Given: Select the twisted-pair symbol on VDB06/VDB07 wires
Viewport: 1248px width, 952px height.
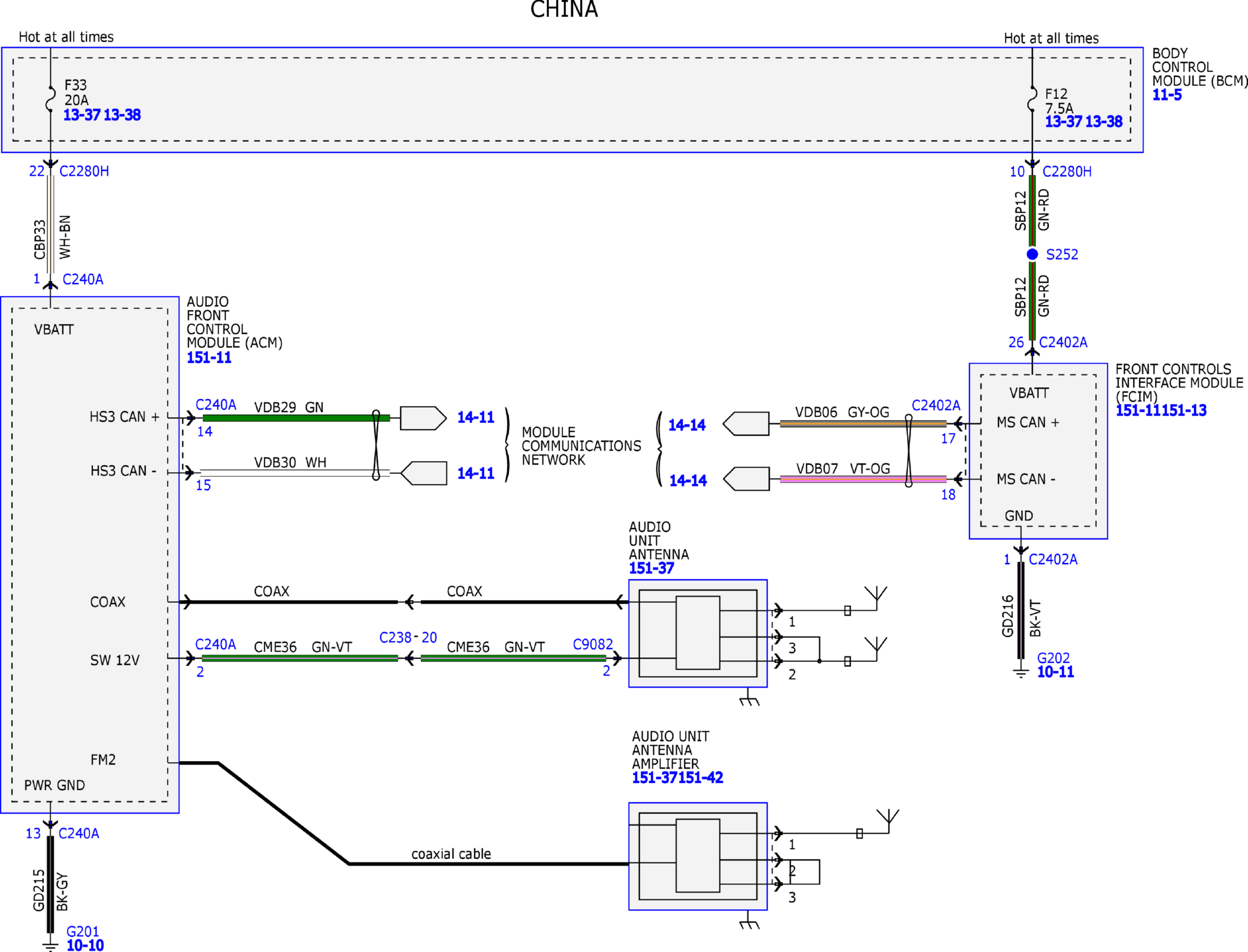Looking at the screenshot, I should click(x=908, y=451).
